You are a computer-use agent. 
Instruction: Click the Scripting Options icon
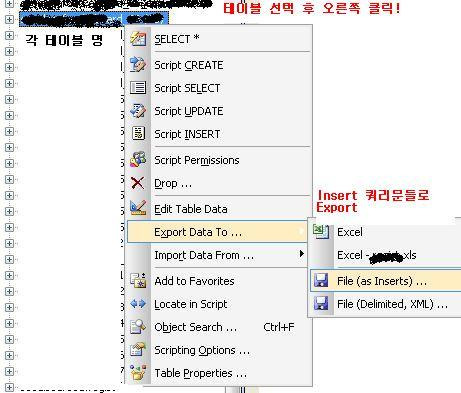click(138, 350)
